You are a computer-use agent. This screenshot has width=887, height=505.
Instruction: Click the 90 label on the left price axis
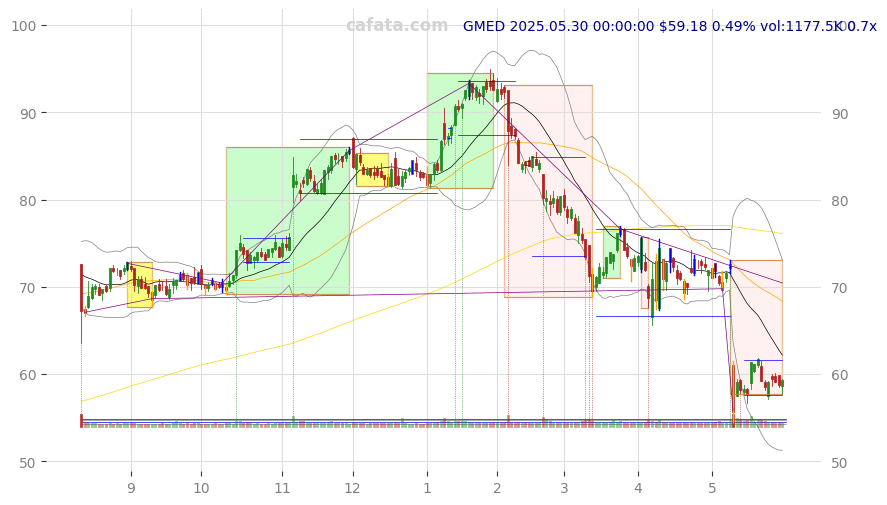click(27, 114)
